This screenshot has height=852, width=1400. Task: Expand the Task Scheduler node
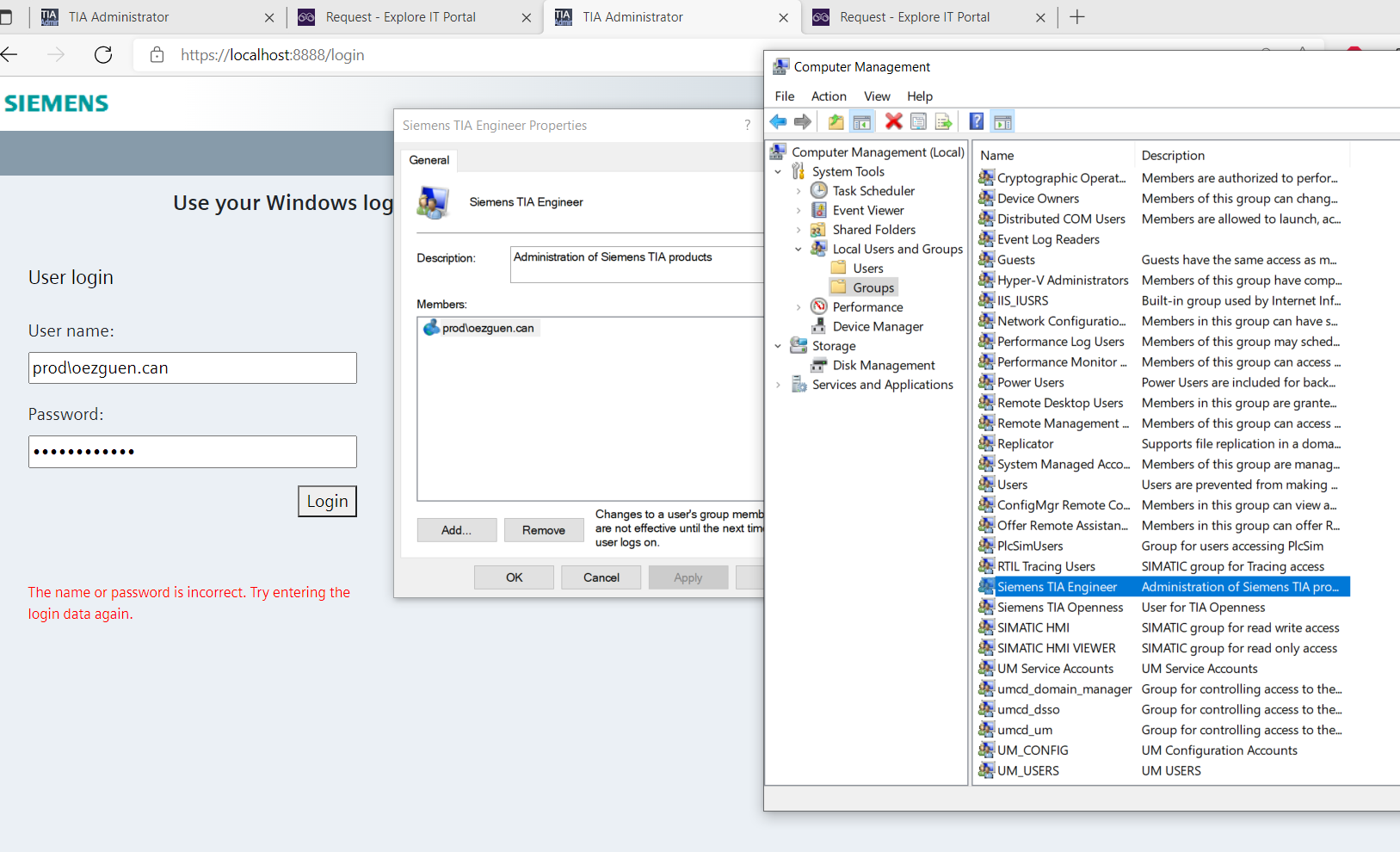tap(799, 191)
